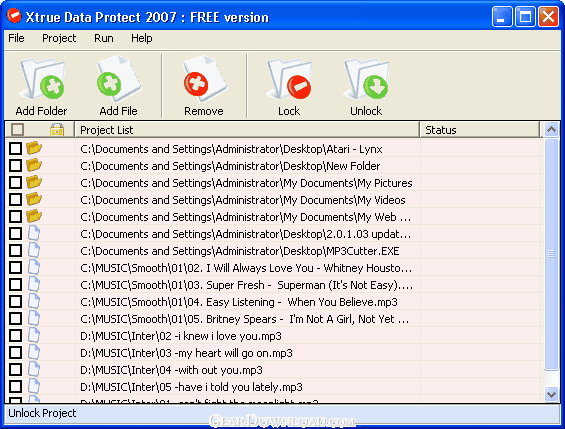The image size is (565, 429).
Task: Click file icon of 02 -i knew i love you.mp3
Action: 34,335
